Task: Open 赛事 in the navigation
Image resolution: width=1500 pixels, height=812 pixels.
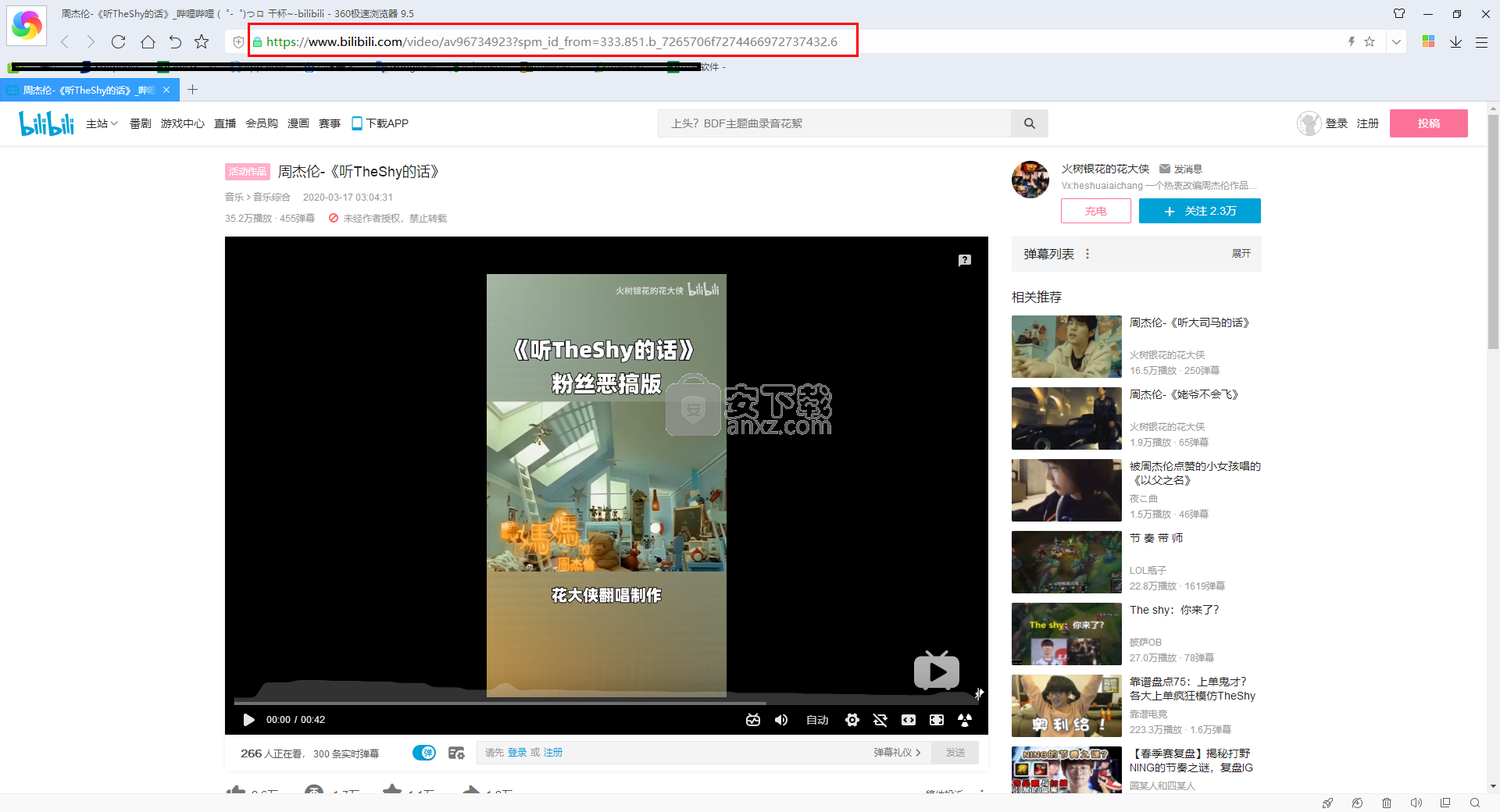Action: [x=330, y=123]
